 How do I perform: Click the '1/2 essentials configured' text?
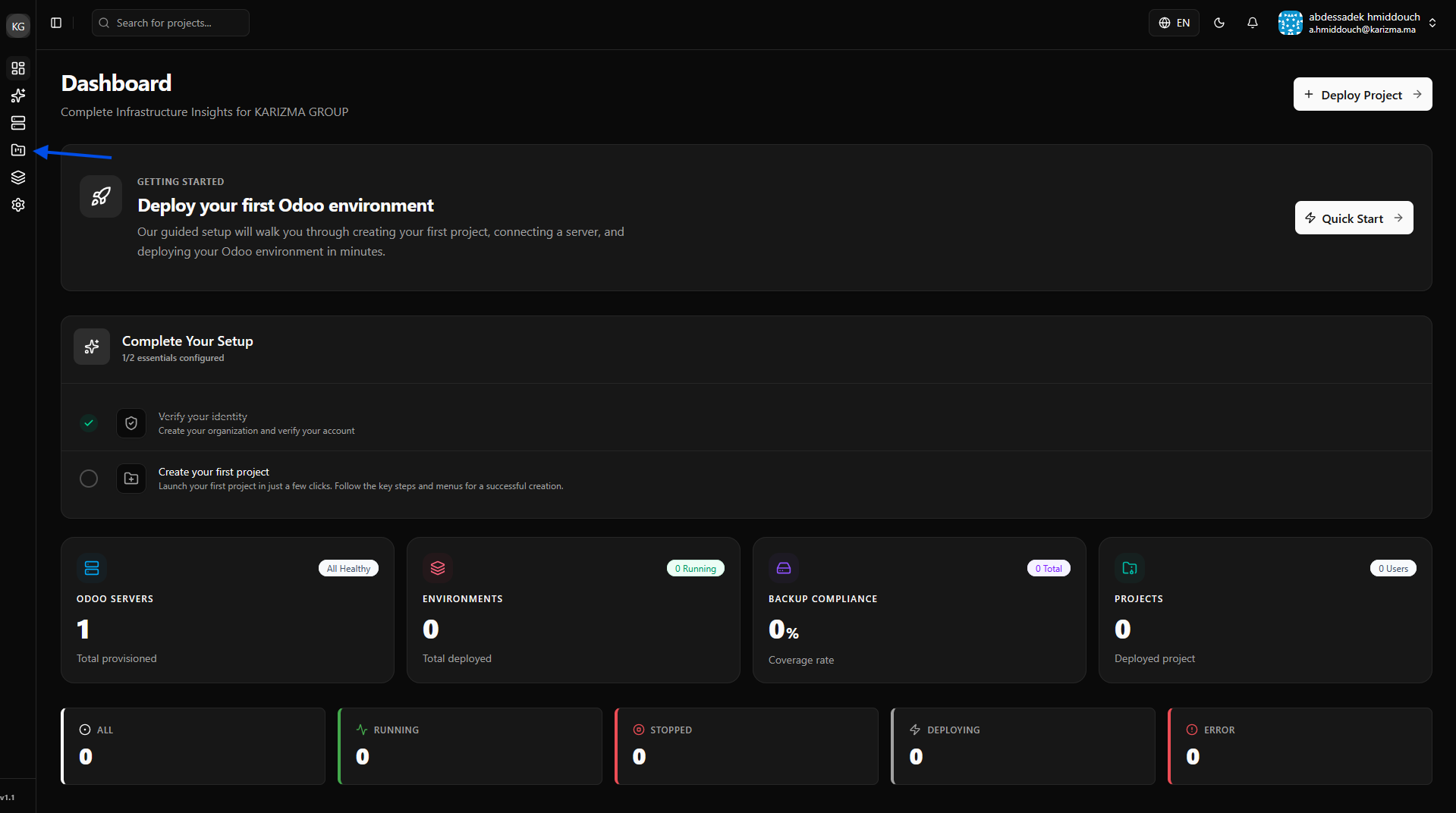point(173,358)
